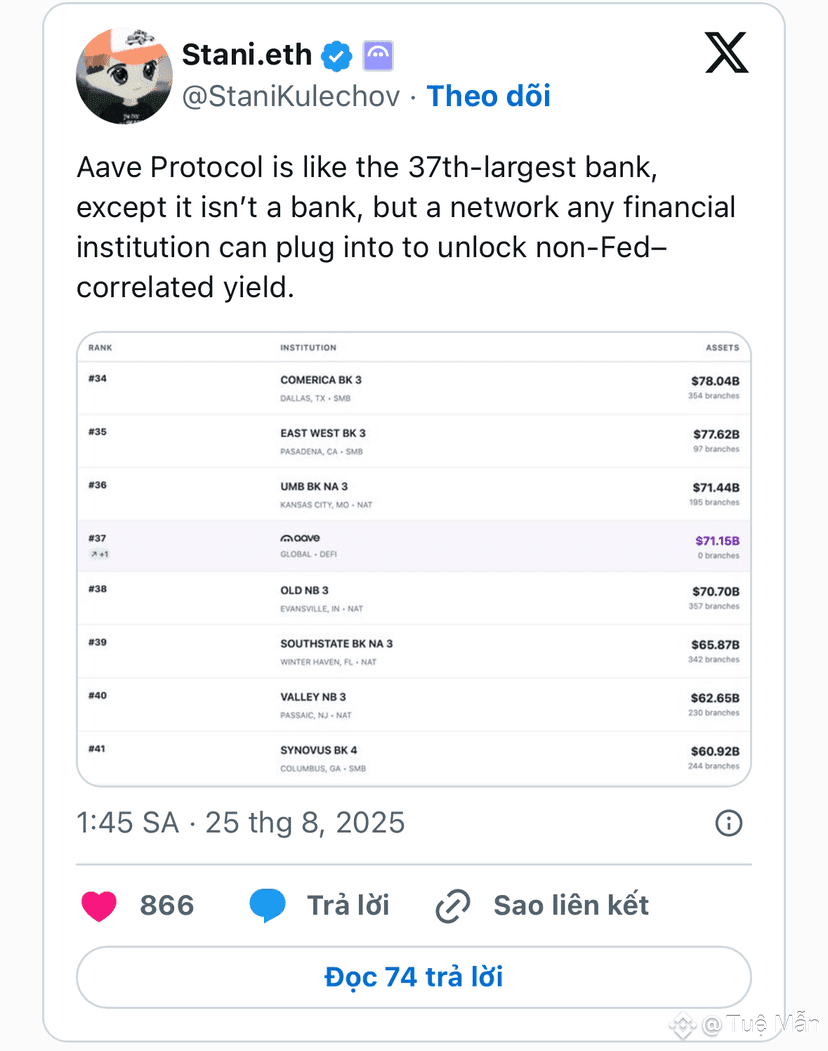Open the X logo icon
Image resolution: width=828 pixels, height=1051 pixels.
(726, 52)
